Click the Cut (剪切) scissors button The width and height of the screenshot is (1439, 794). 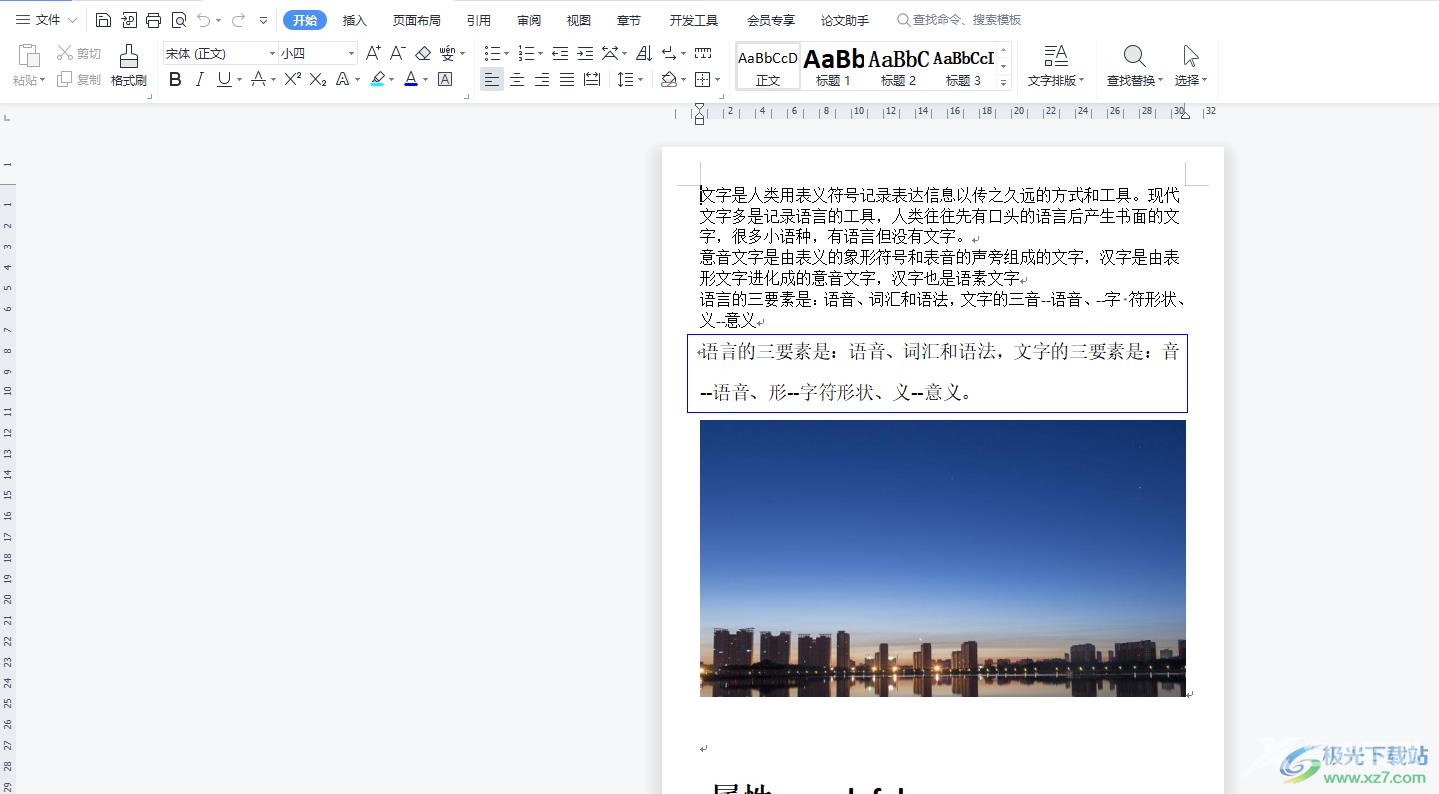click(x=78, y=53)
